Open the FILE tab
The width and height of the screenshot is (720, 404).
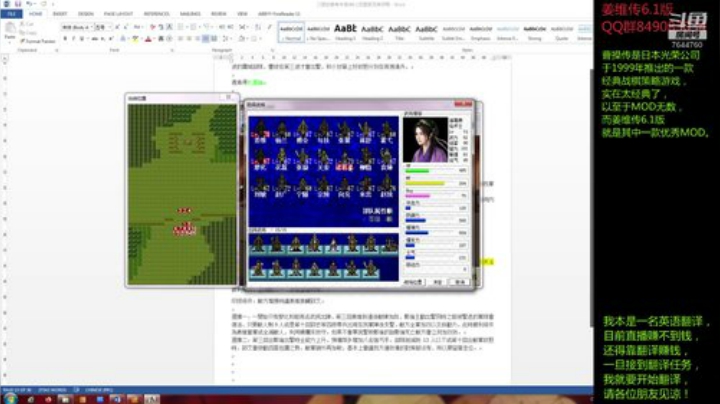point(11,14)
